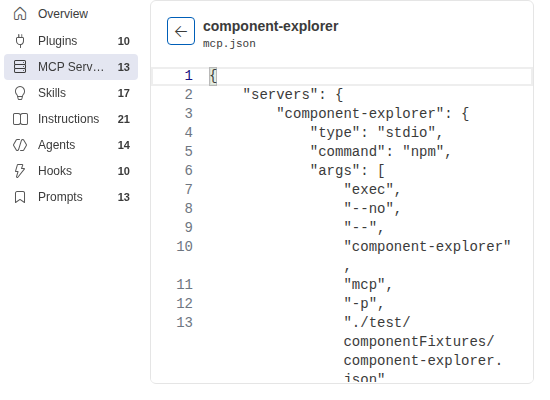The width and height of the screenshot is (550, 400).
Task: Click the Agents count badge 14
Action: click(x=123, y=145)
